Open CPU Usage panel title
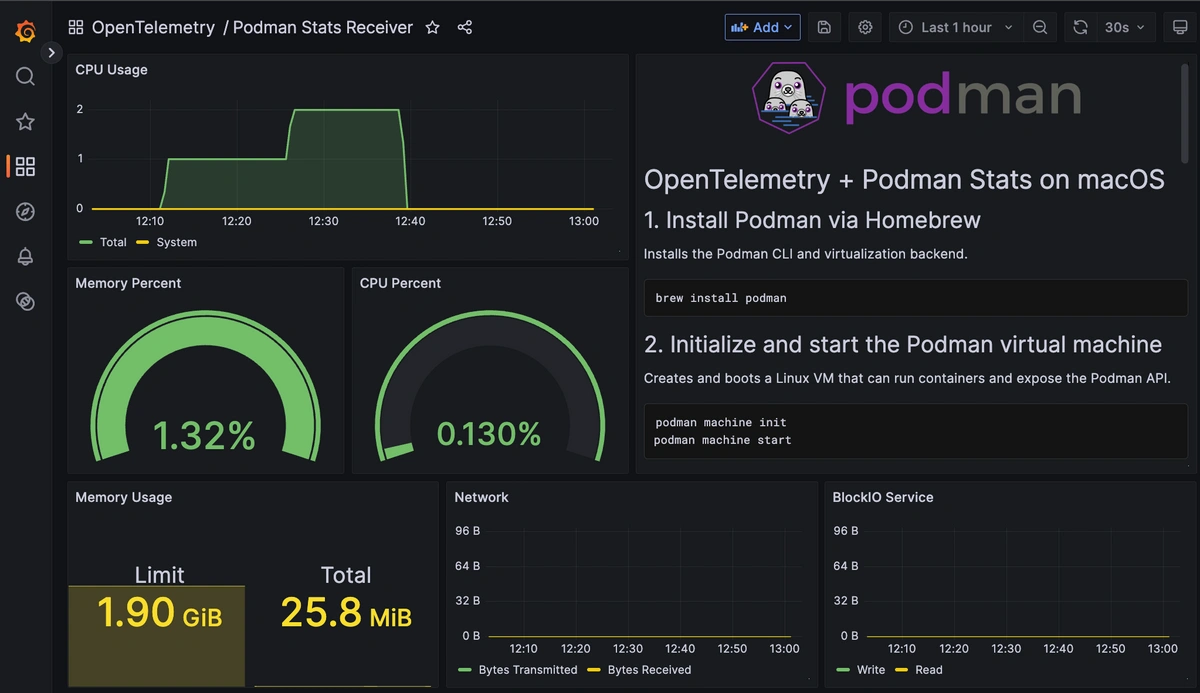The image size is (1200, 693). click(111, 70)
